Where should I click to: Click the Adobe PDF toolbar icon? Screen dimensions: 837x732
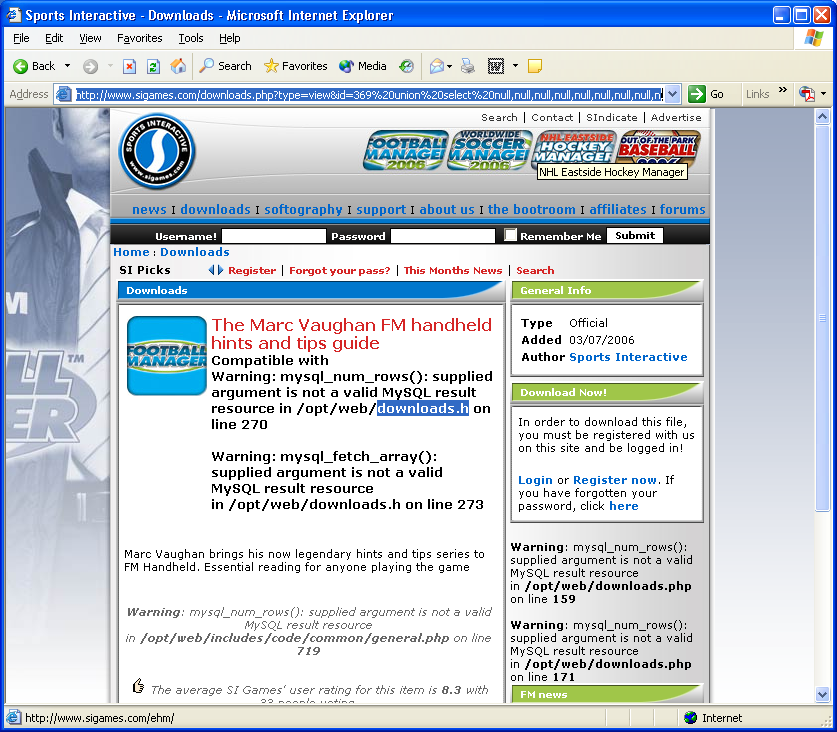(x=807, y=95)
